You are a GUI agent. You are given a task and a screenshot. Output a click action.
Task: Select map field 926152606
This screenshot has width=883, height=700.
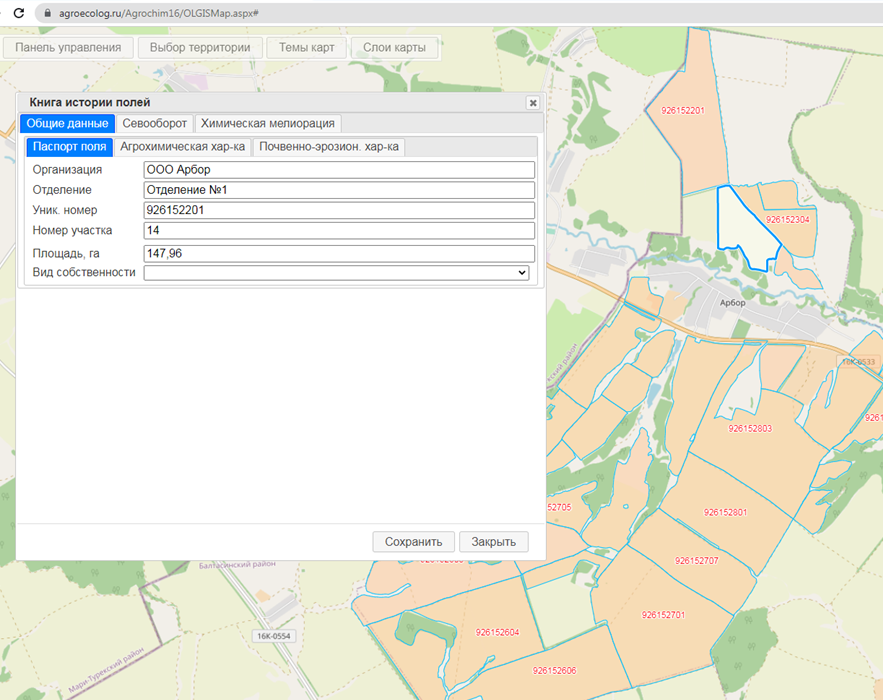click(555, 671)
